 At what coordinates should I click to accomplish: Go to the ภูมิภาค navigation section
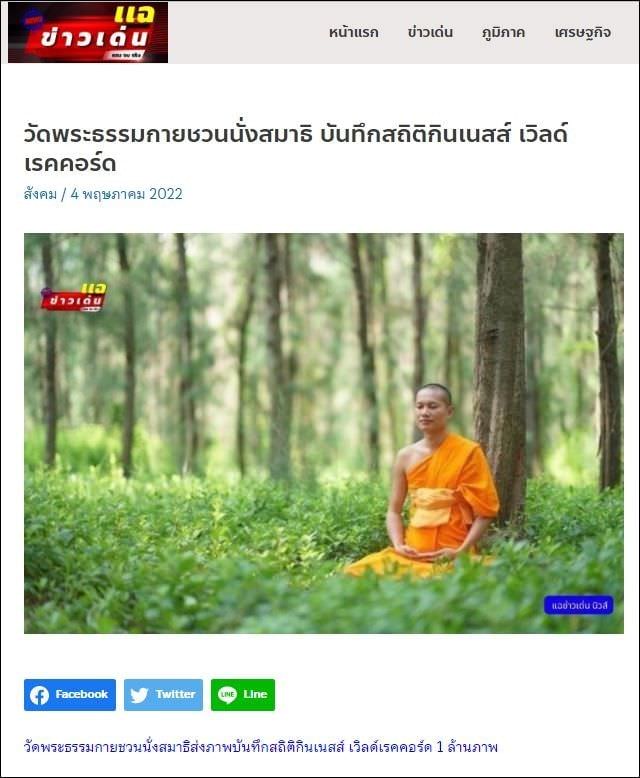(x=503, y=33)
